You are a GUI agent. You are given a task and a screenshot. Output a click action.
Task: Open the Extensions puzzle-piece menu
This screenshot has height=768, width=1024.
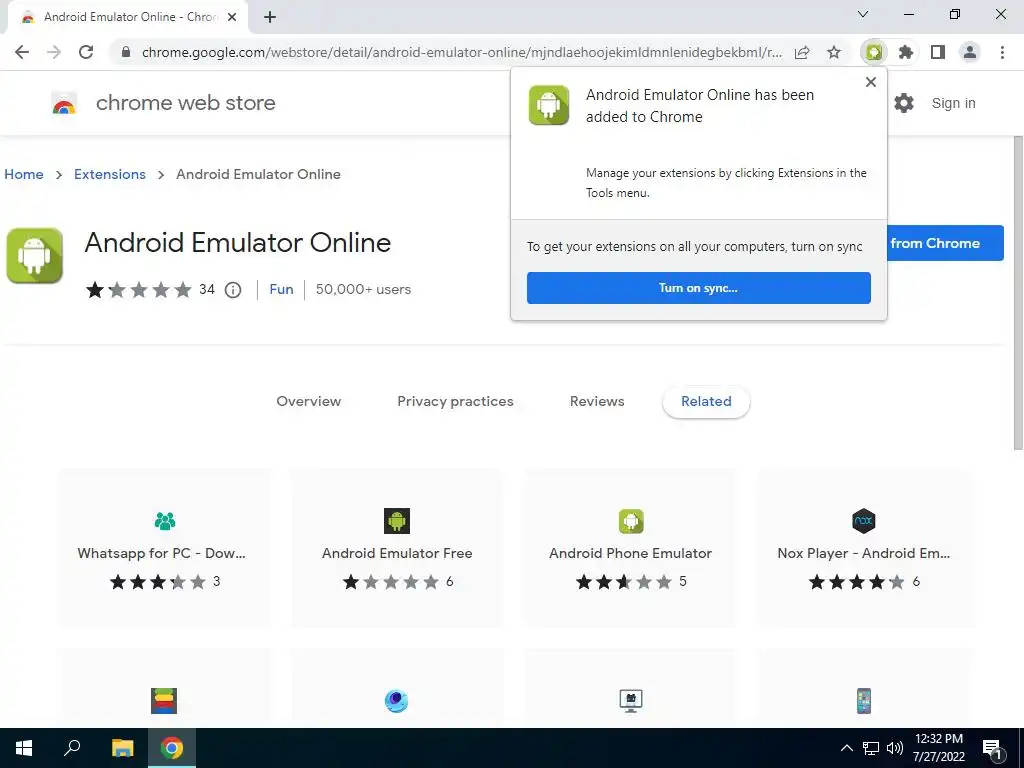(x=906, y=52)
